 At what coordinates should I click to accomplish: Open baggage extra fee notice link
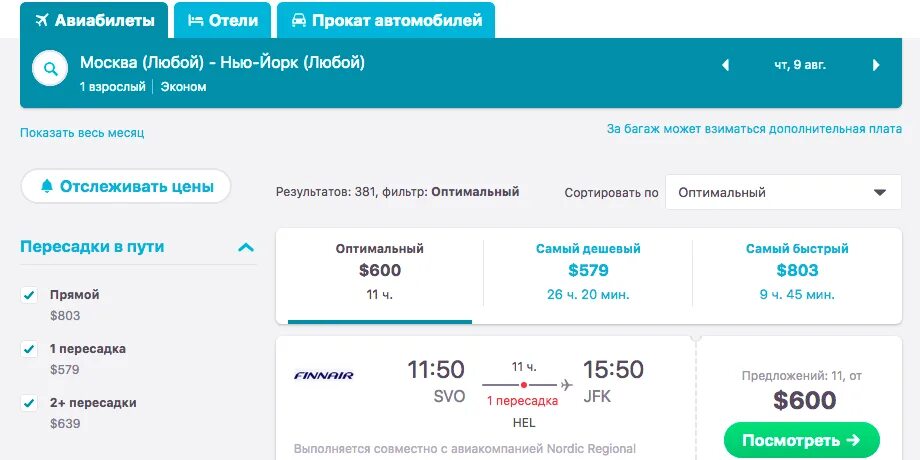pyautogui.click(x=754, y=128)
